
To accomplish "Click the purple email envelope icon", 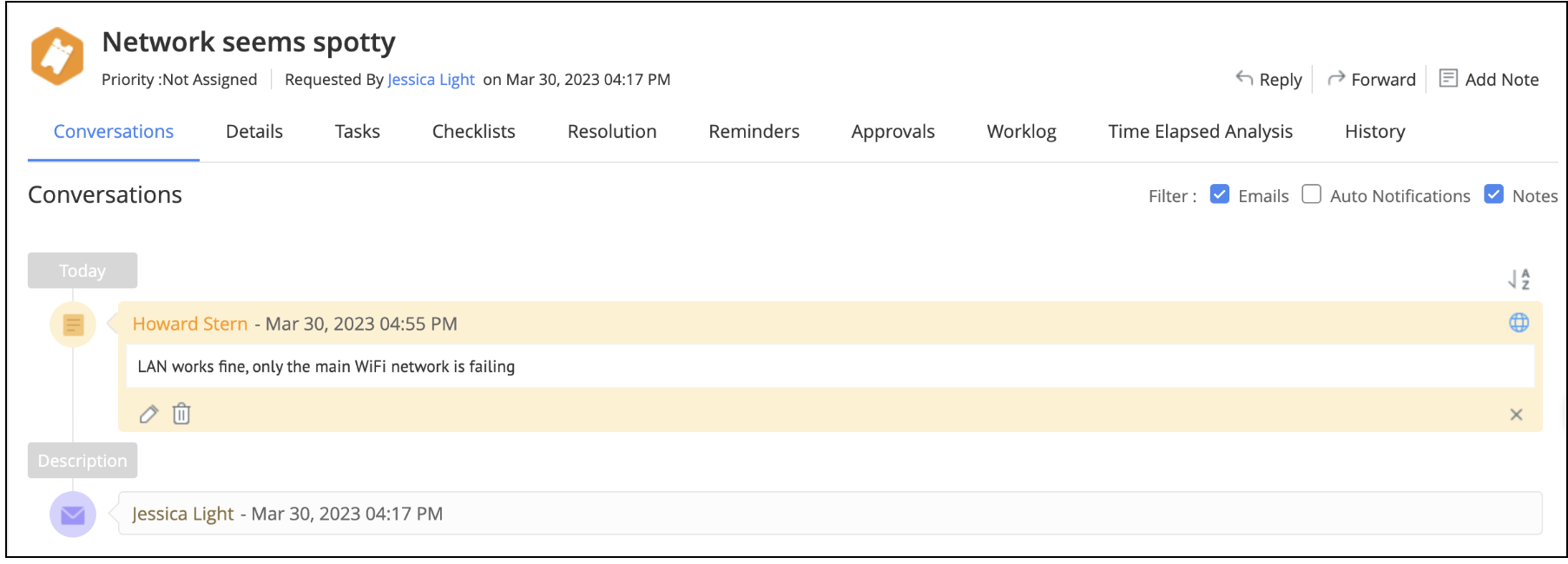I will (x=73, y=515).
